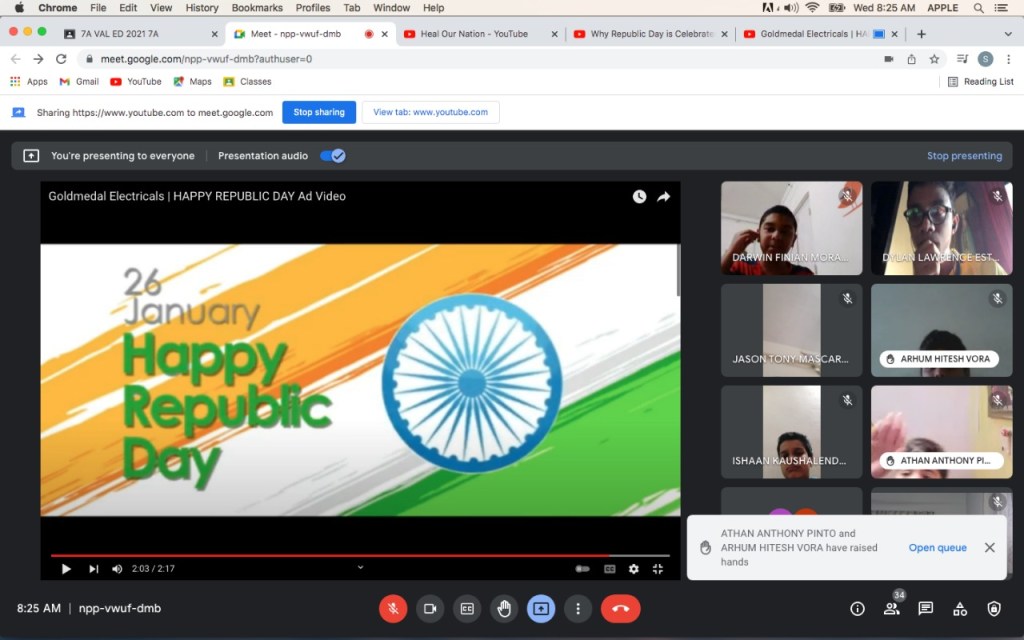Open the Bookmarks menu in menu bar

[257, 8]
